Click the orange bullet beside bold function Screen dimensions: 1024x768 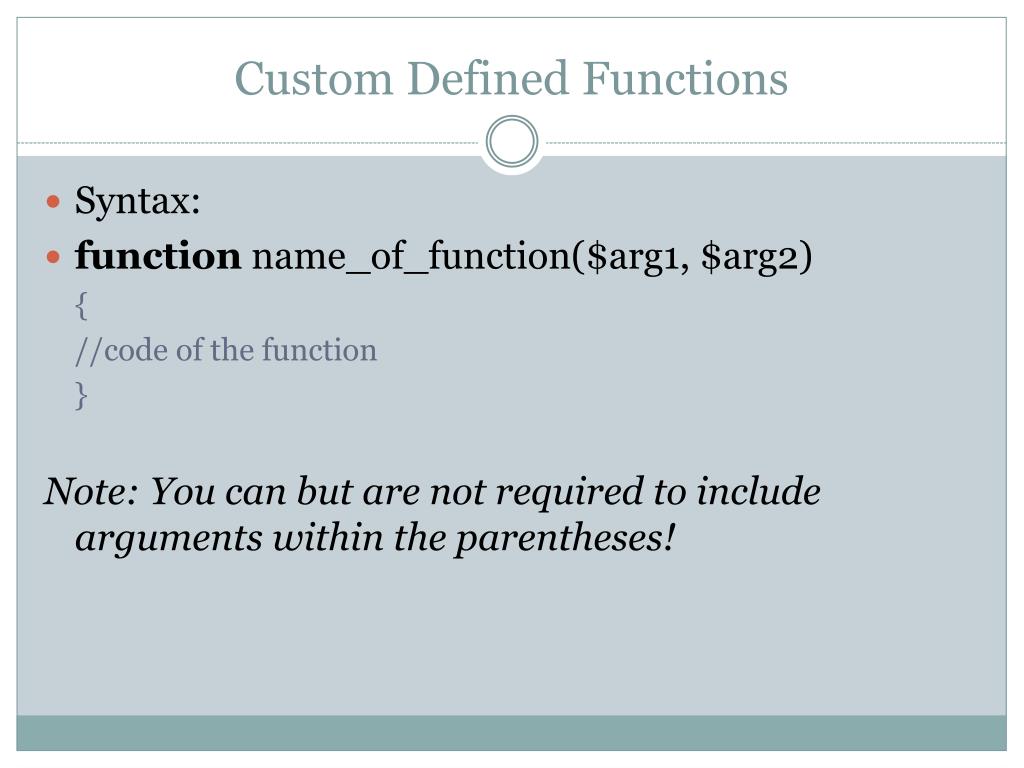pyautogui.click(x=54, y=257)
